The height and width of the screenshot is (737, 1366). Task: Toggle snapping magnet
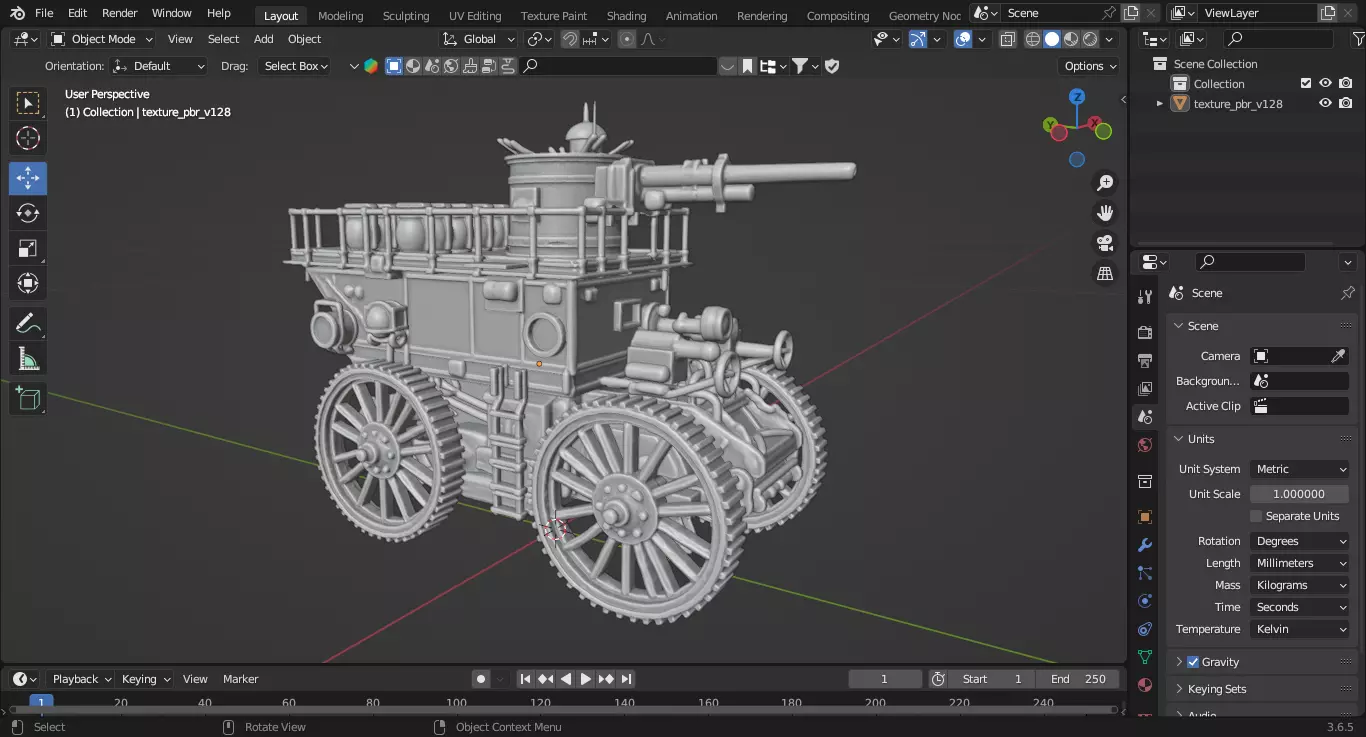click(x=569, y=39)
